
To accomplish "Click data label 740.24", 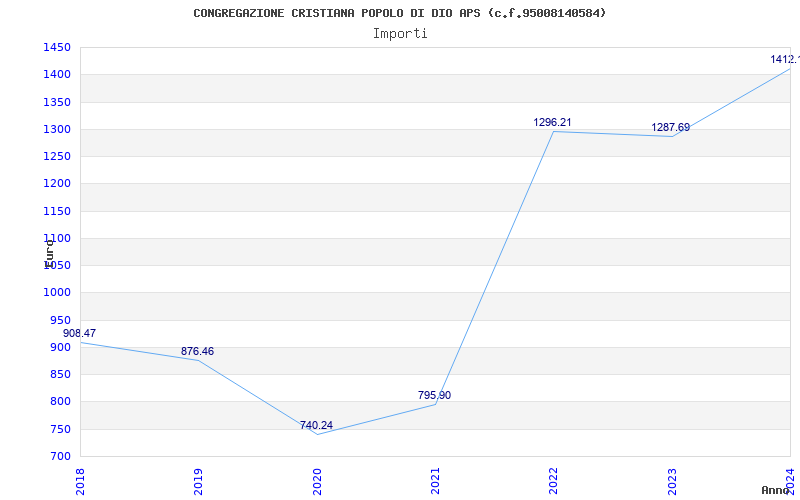I will (x=316, y=426).
